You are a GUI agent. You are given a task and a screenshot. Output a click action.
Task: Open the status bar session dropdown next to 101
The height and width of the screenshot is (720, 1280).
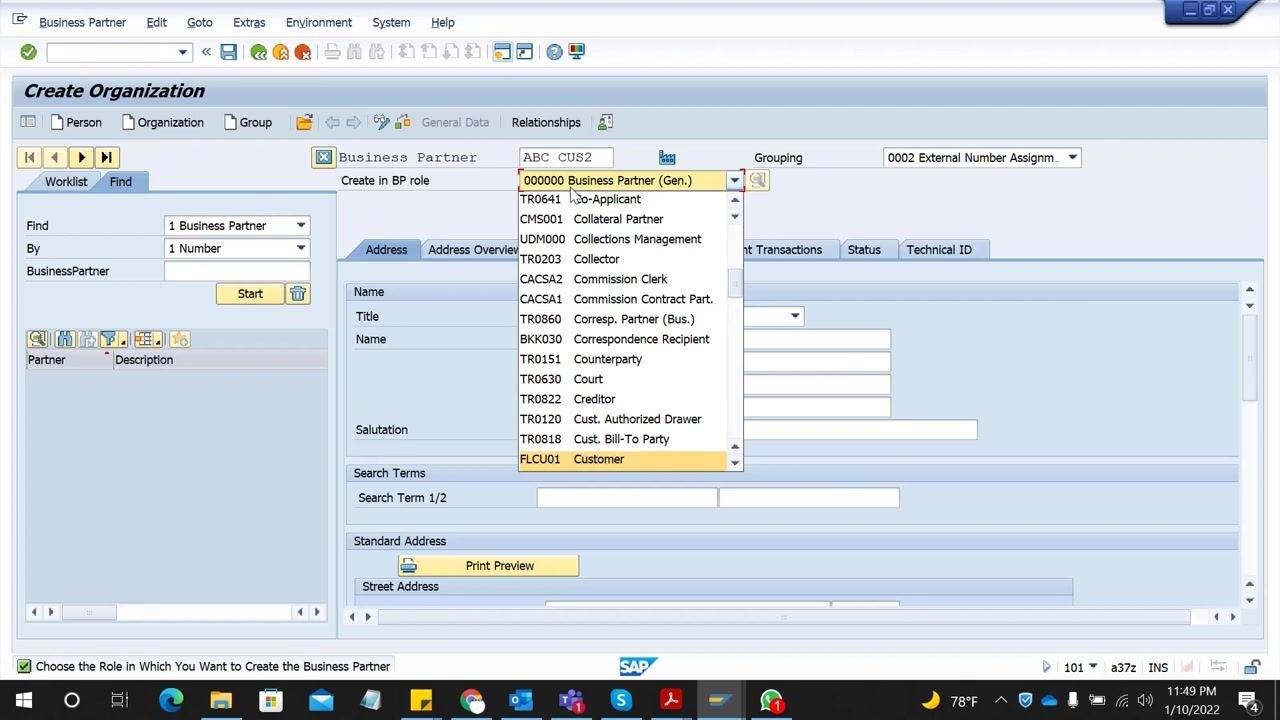tap(1092, 667)
